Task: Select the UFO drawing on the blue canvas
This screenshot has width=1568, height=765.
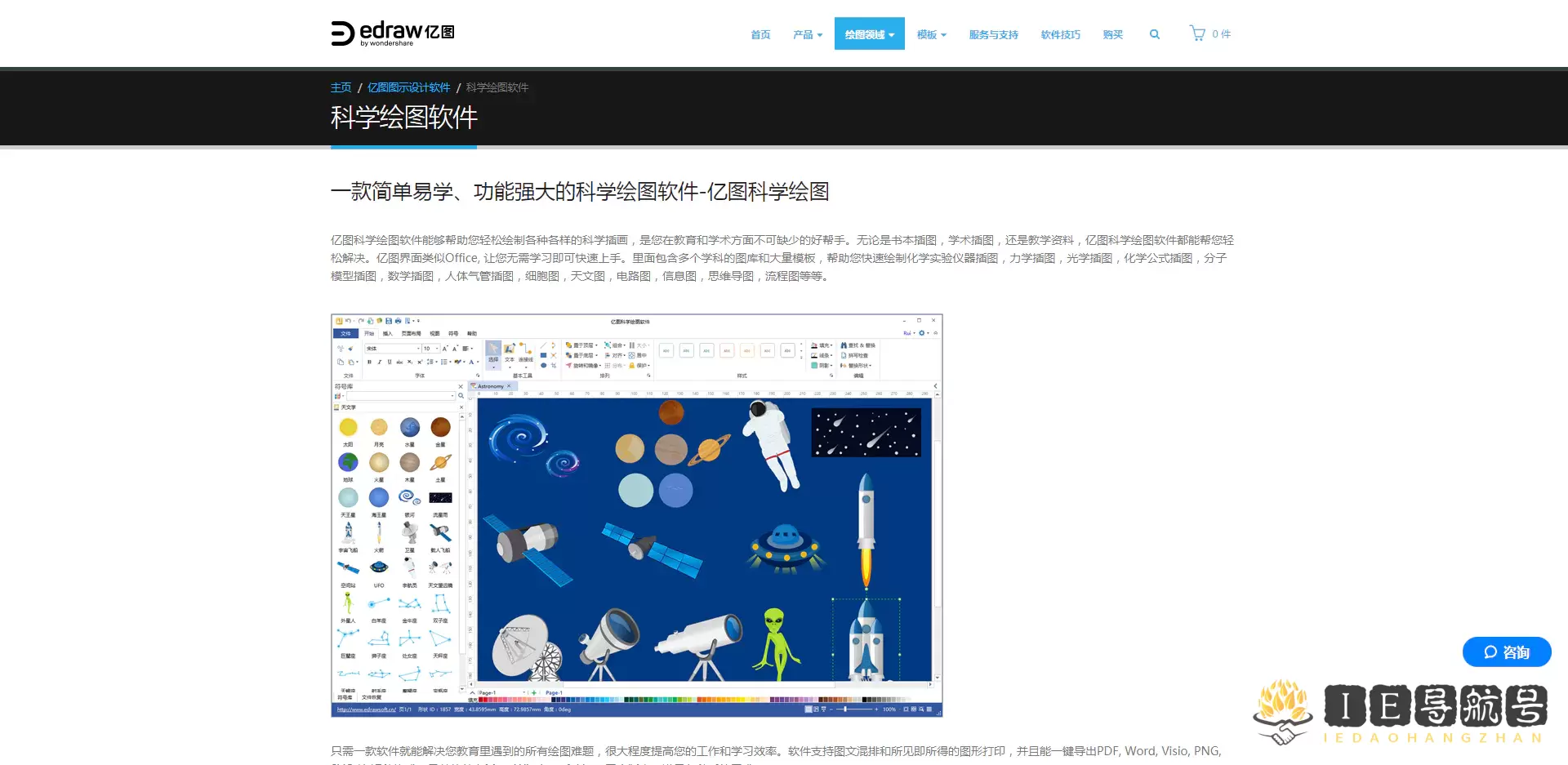Action: 786,547
